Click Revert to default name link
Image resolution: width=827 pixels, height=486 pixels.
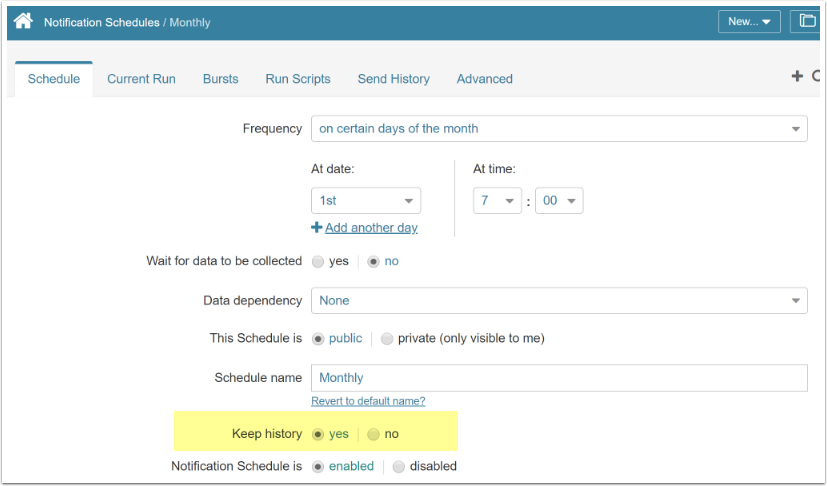pos(368,401)
